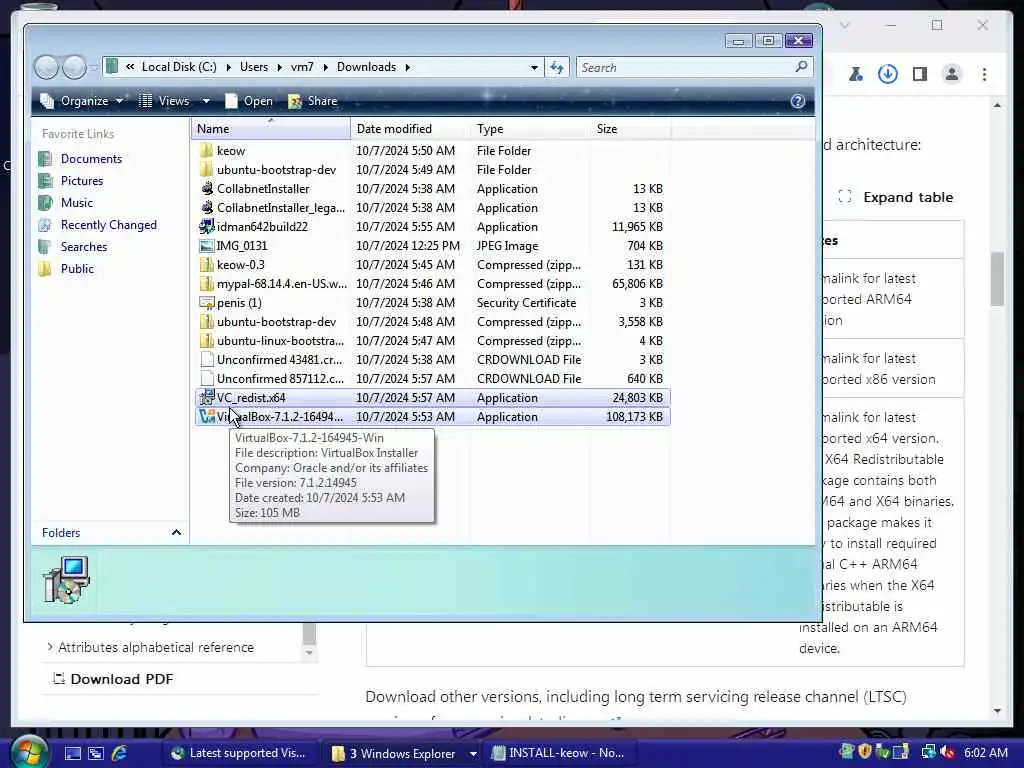The image size is (1024, 768).
Task: Click the taskbar clock showing 6:02 AM
Action: [x=985, y=753]
